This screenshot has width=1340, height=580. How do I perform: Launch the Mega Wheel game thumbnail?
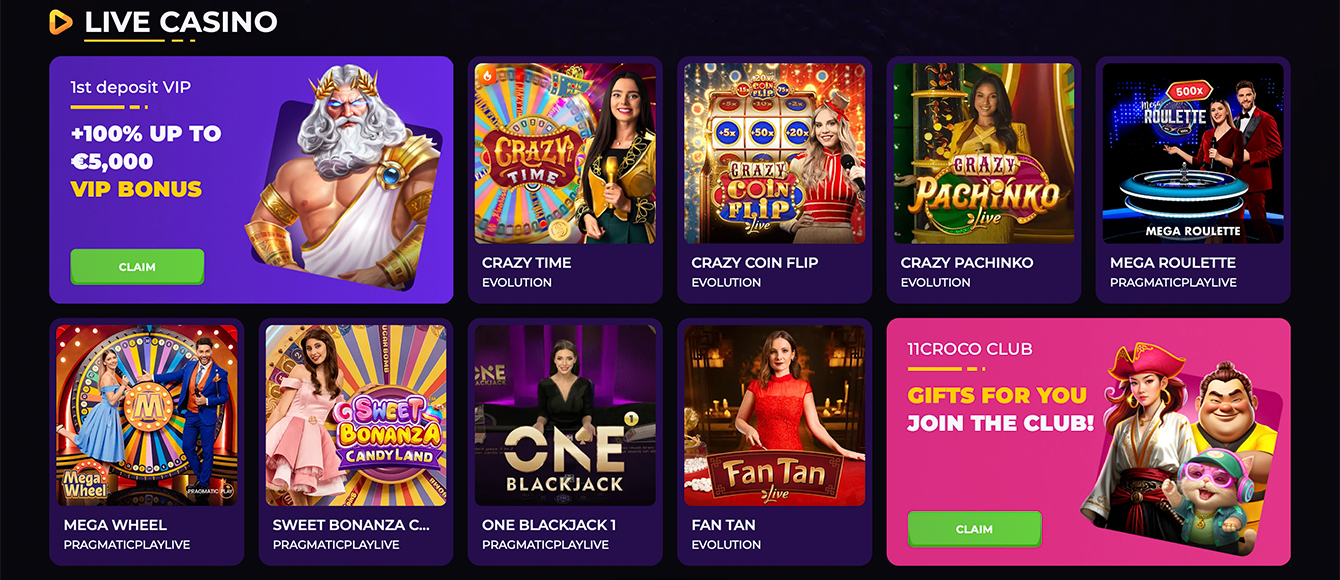(x=147, y=415)
